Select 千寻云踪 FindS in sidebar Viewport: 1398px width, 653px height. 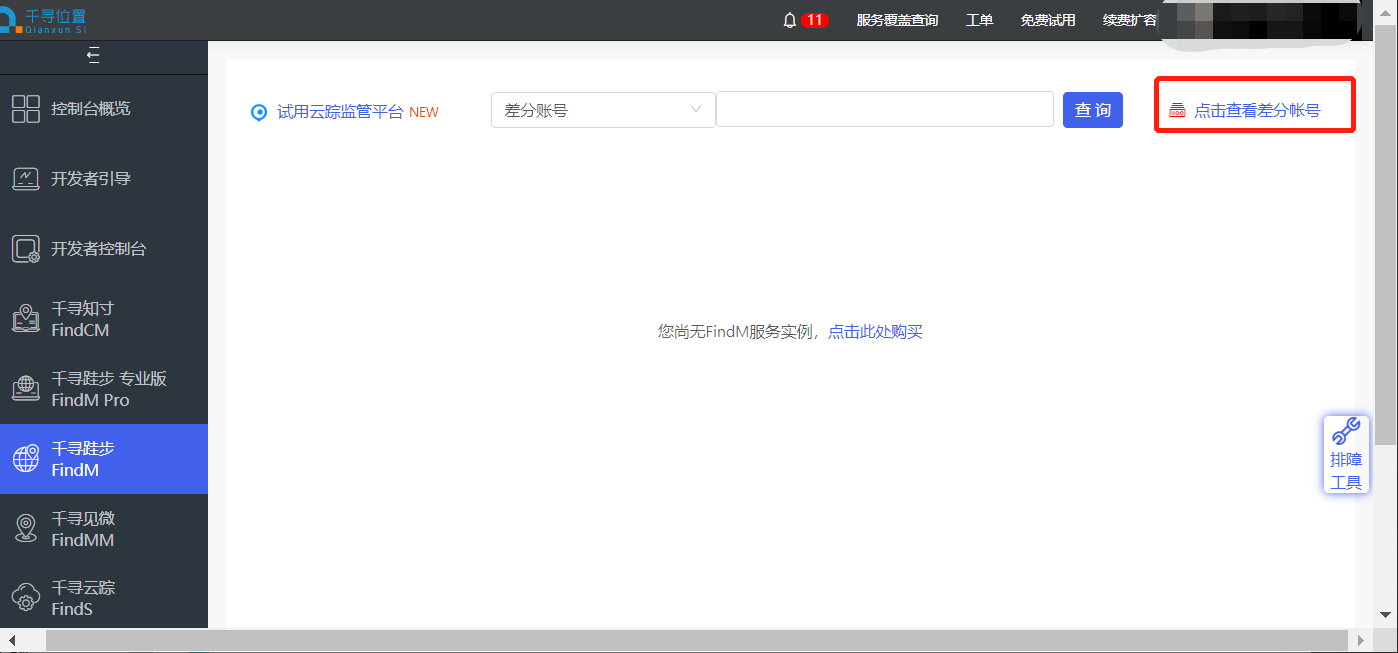pyautogui.click(x=104, y=598)
